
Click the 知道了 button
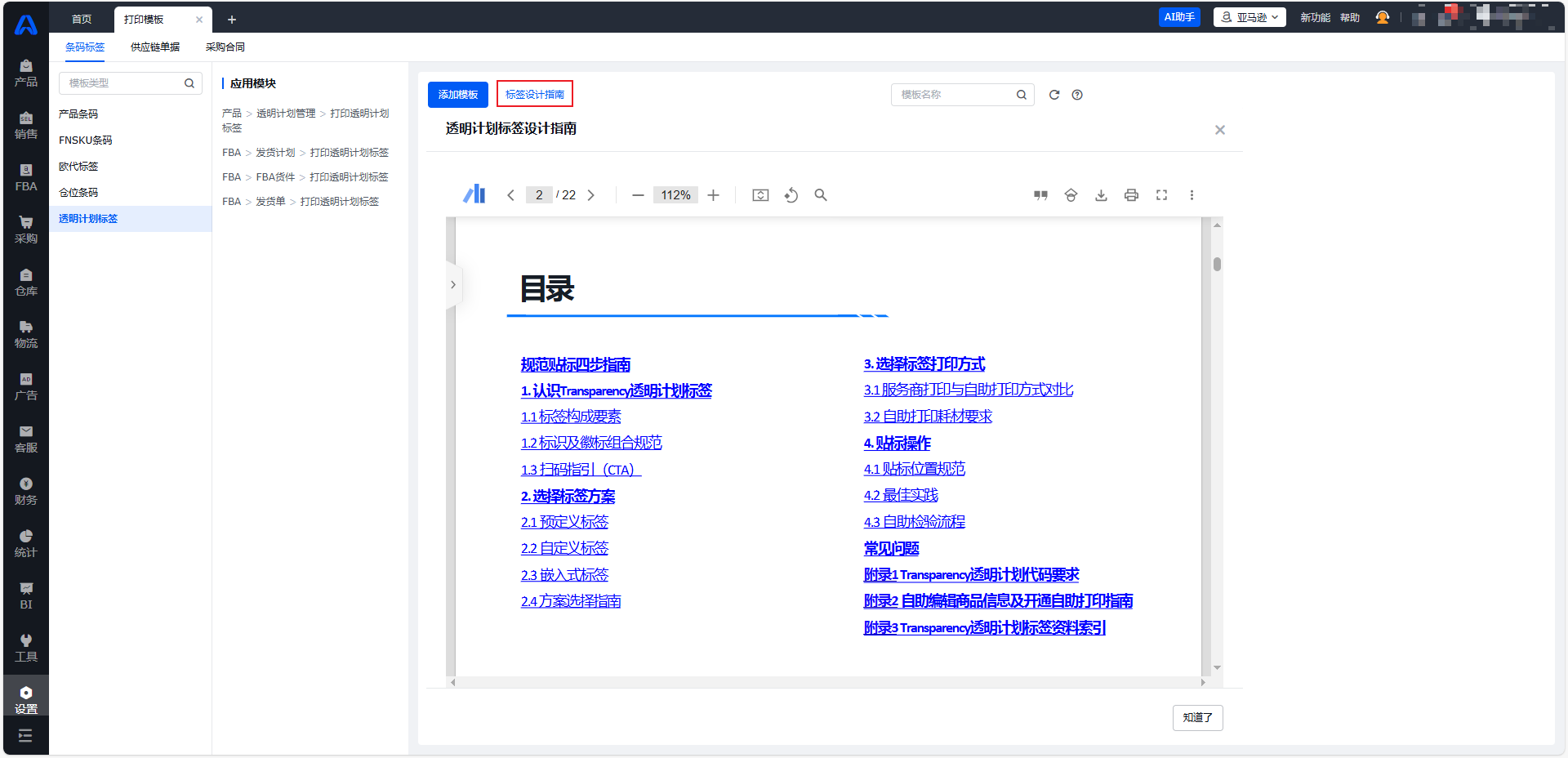(x=1197, y=717)
